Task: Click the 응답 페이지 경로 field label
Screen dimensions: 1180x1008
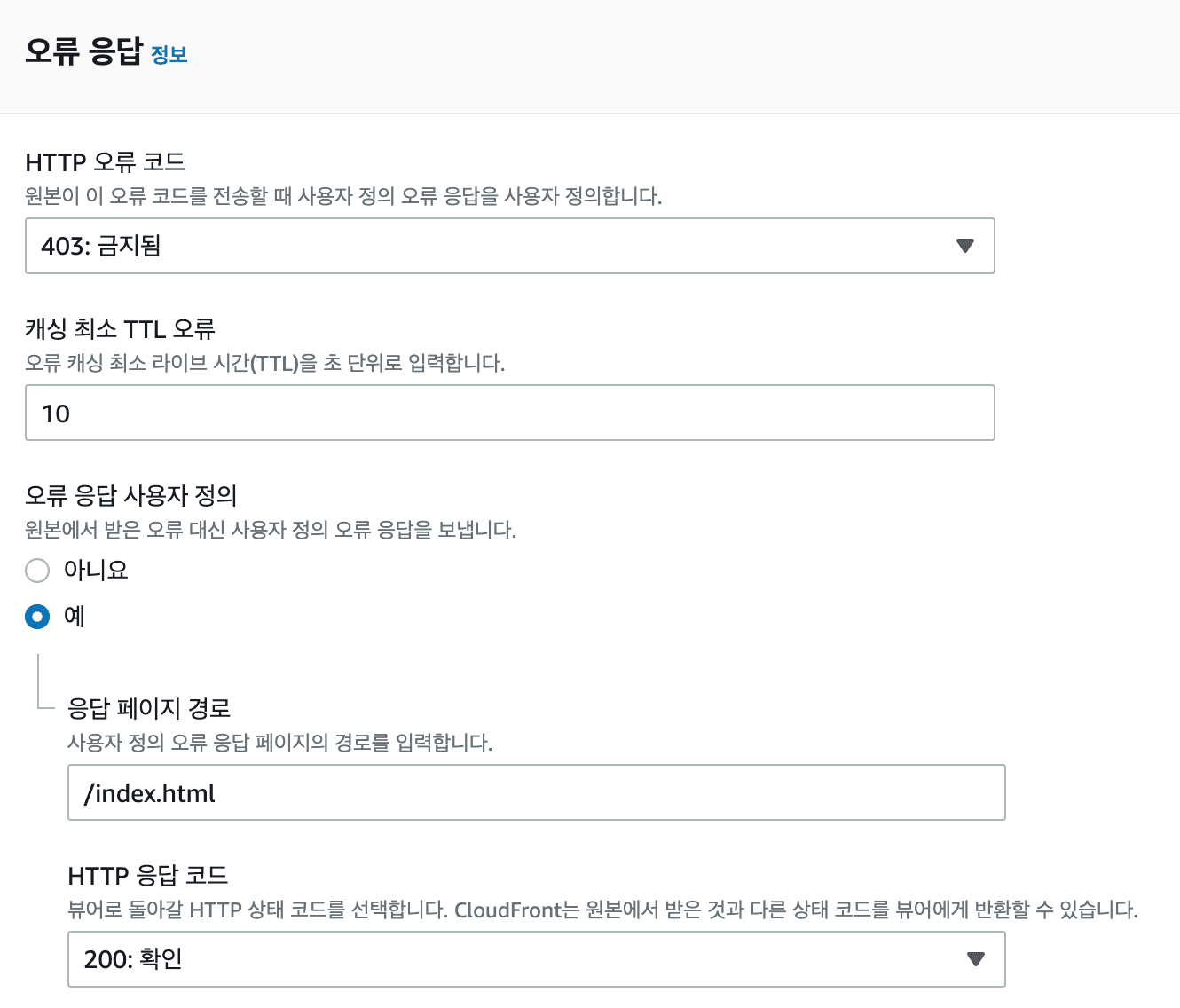Action: point(149,708)
